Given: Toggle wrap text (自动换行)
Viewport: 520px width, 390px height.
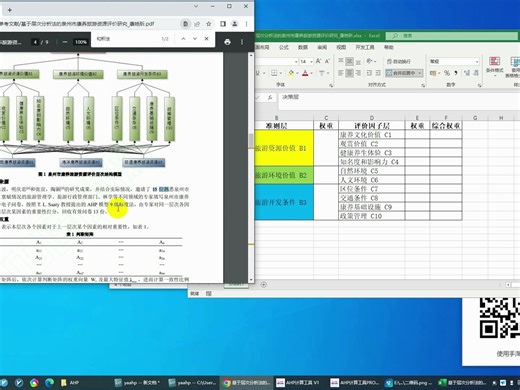Looking at the screenshot, I should pyautogui.click(x=399, y=61).
